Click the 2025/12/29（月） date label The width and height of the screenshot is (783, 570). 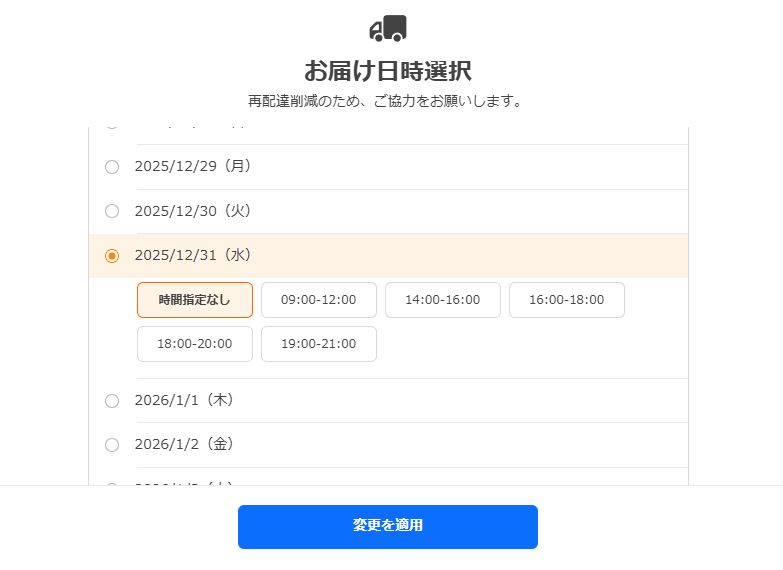tap(194, 166)
